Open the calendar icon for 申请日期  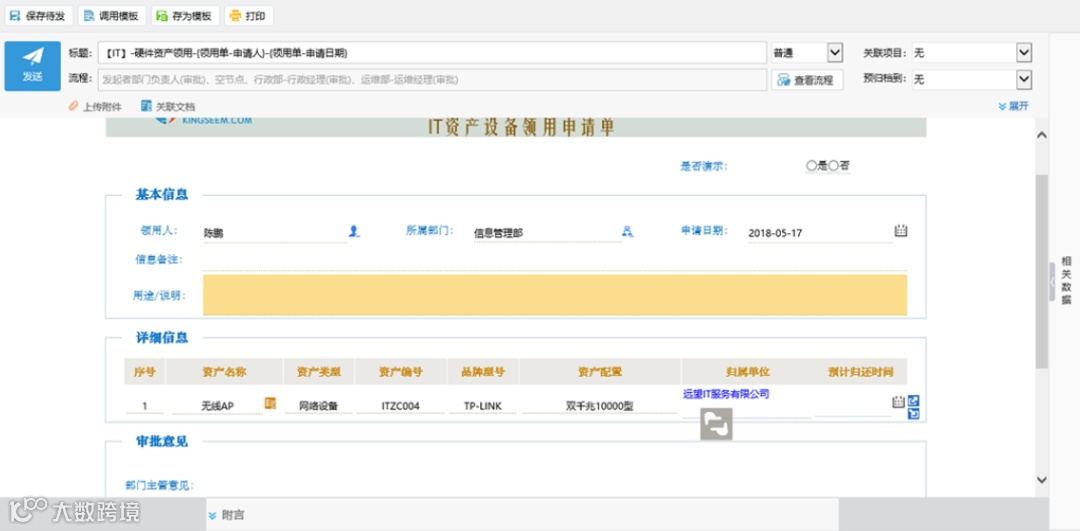pyautogui.click(x=901, y=231)
